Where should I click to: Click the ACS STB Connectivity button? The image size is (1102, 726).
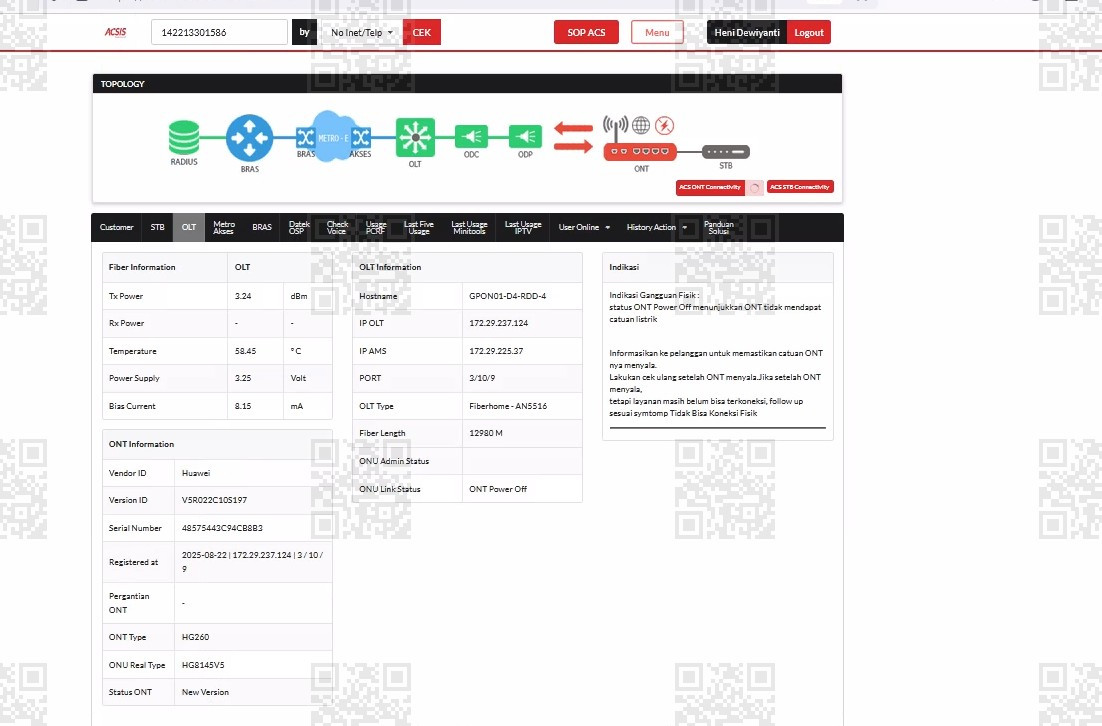point(800,187)
